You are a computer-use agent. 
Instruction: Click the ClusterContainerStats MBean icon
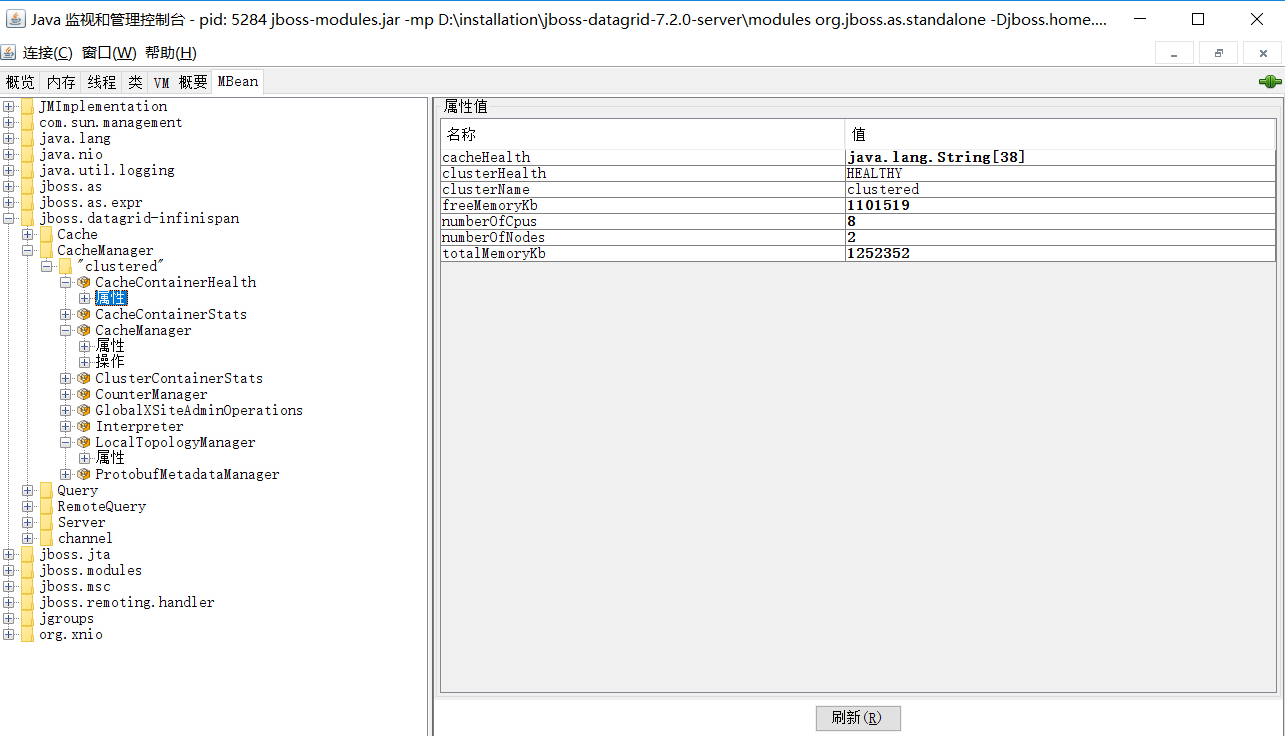[84, 379]
